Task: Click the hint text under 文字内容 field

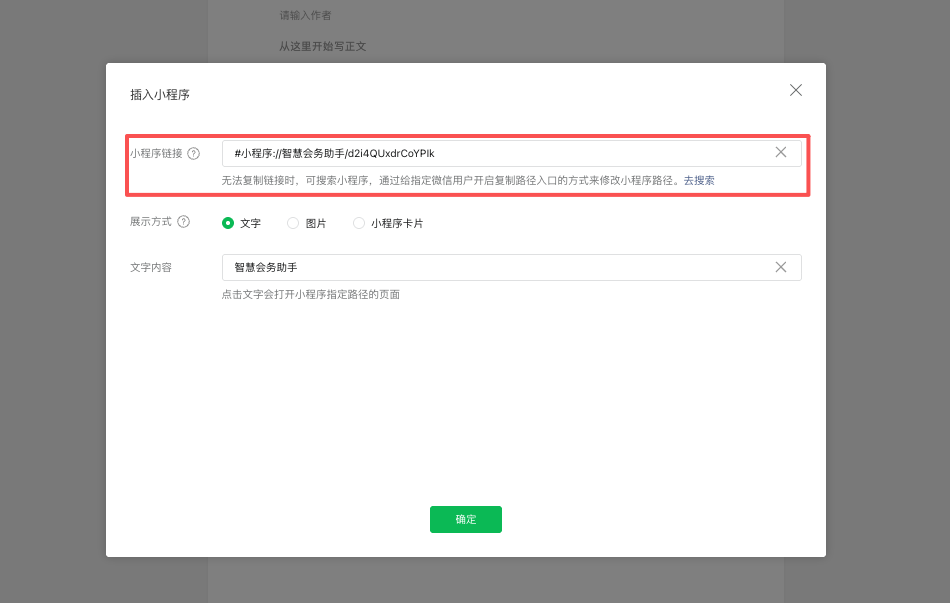Action: tap(310, 295)
